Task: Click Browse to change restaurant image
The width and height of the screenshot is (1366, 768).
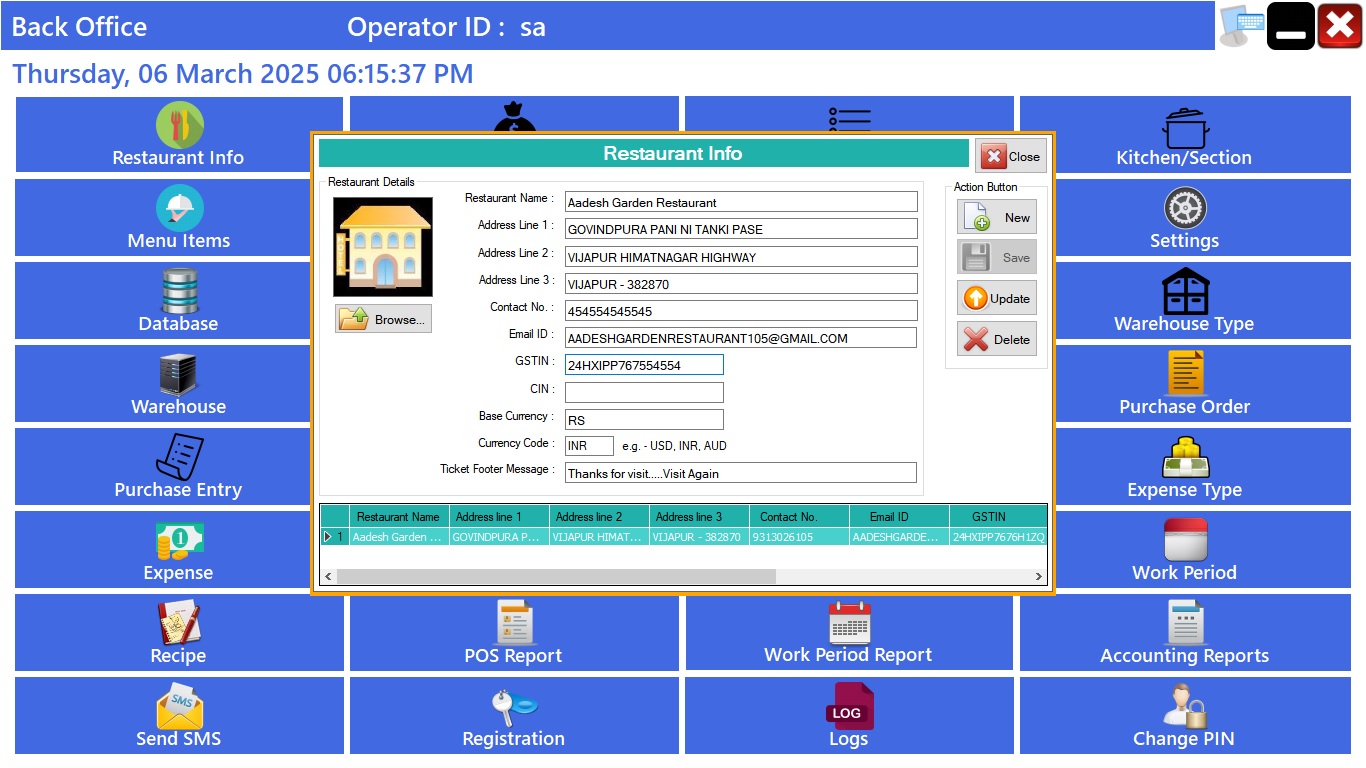Action: pos(383,318)
